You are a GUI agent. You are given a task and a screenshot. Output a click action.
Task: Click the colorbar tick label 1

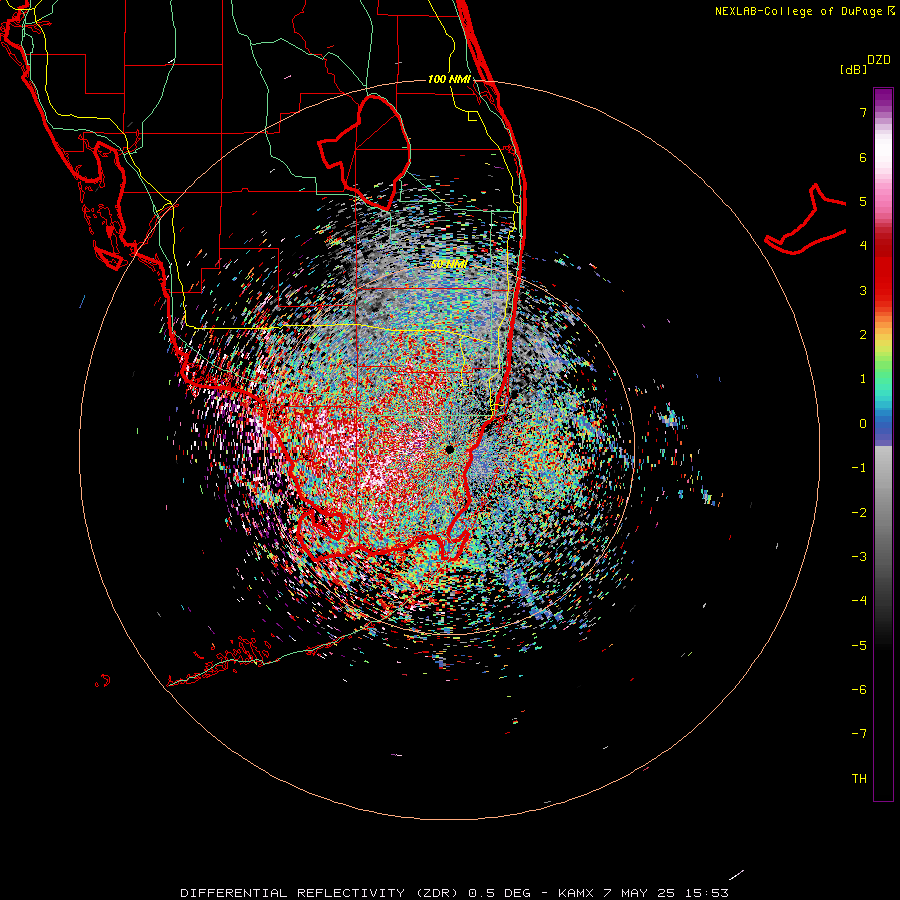point(863,379)
